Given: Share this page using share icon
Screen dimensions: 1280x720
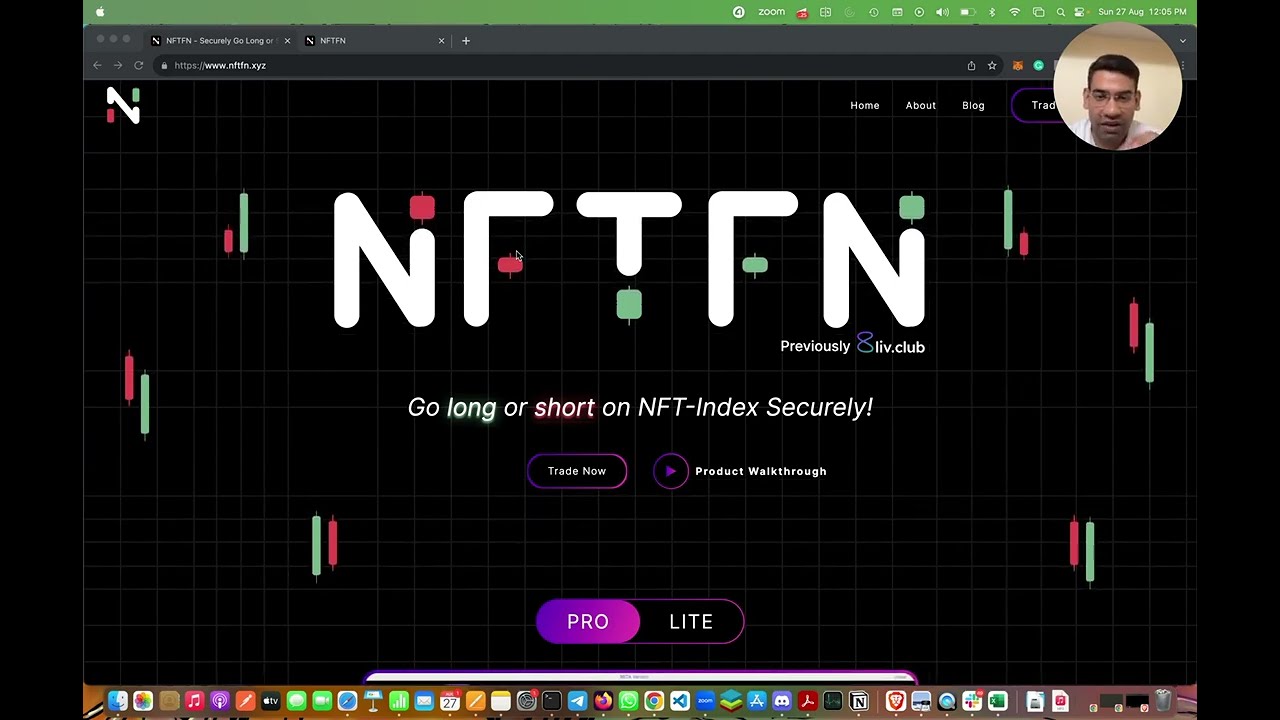Looking at the screenshot, I should pos(971,65).
